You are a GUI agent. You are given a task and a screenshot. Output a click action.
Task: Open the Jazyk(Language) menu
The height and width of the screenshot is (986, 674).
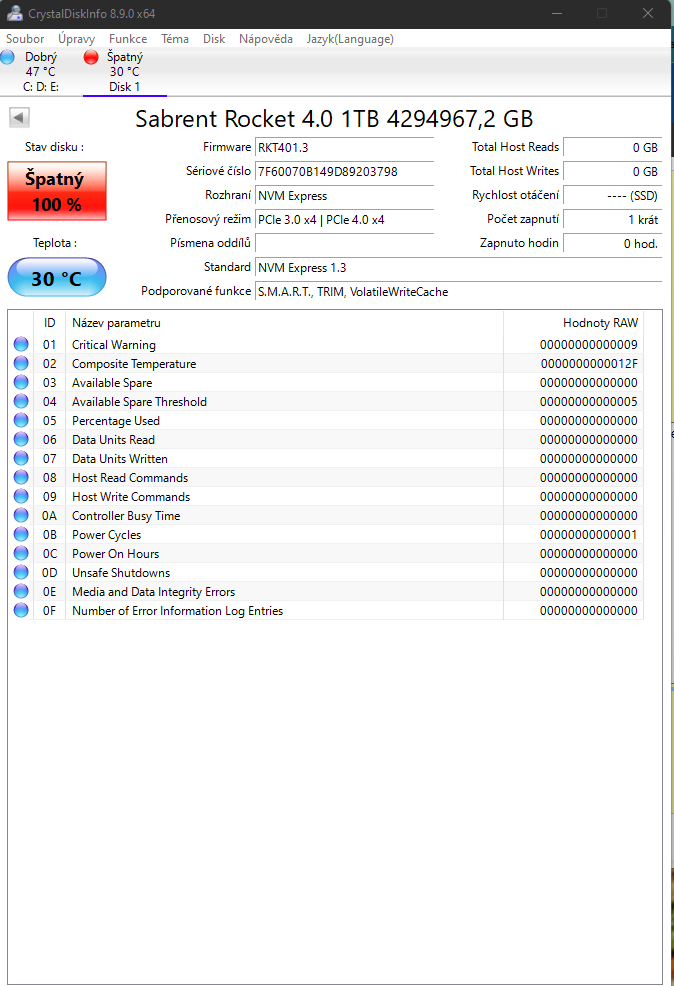tap(350, 39)
